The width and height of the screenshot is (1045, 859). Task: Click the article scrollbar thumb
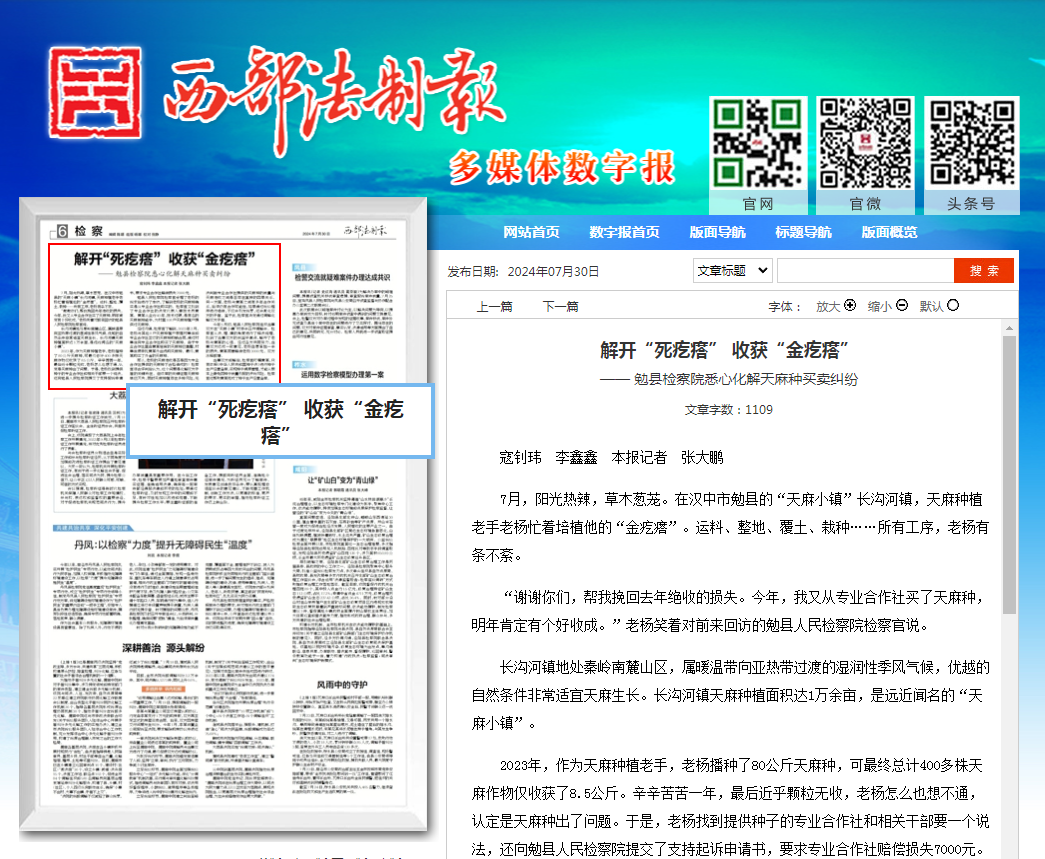pyautogui.click(x=1009, y=474)
